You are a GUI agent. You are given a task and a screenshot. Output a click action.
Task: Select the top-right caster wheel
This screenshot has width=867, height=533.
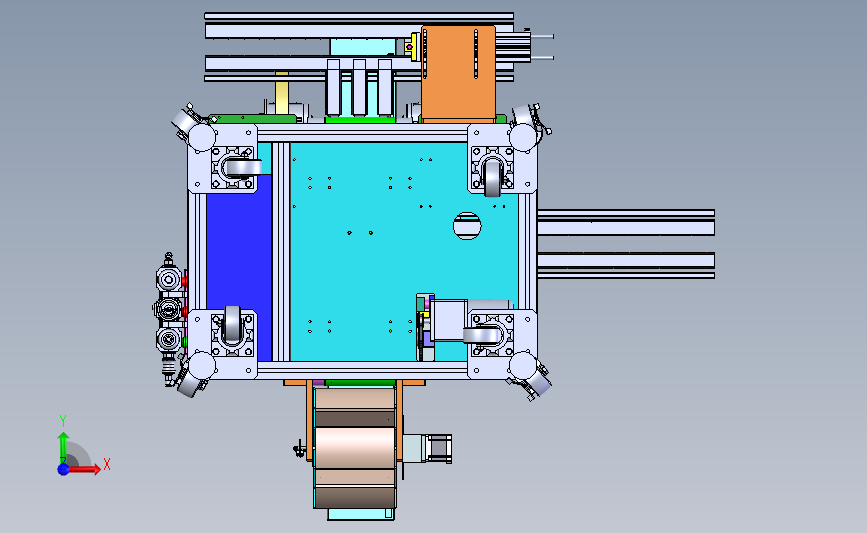pos(492,177)
